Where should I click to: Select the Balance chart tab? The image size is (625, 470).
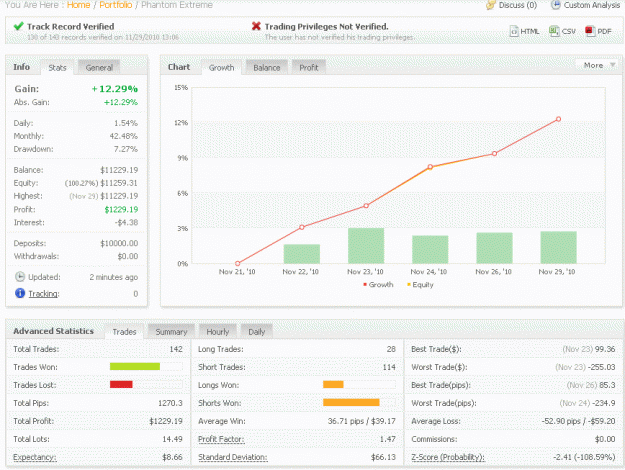pyautogui.click(x=267, y=68)
